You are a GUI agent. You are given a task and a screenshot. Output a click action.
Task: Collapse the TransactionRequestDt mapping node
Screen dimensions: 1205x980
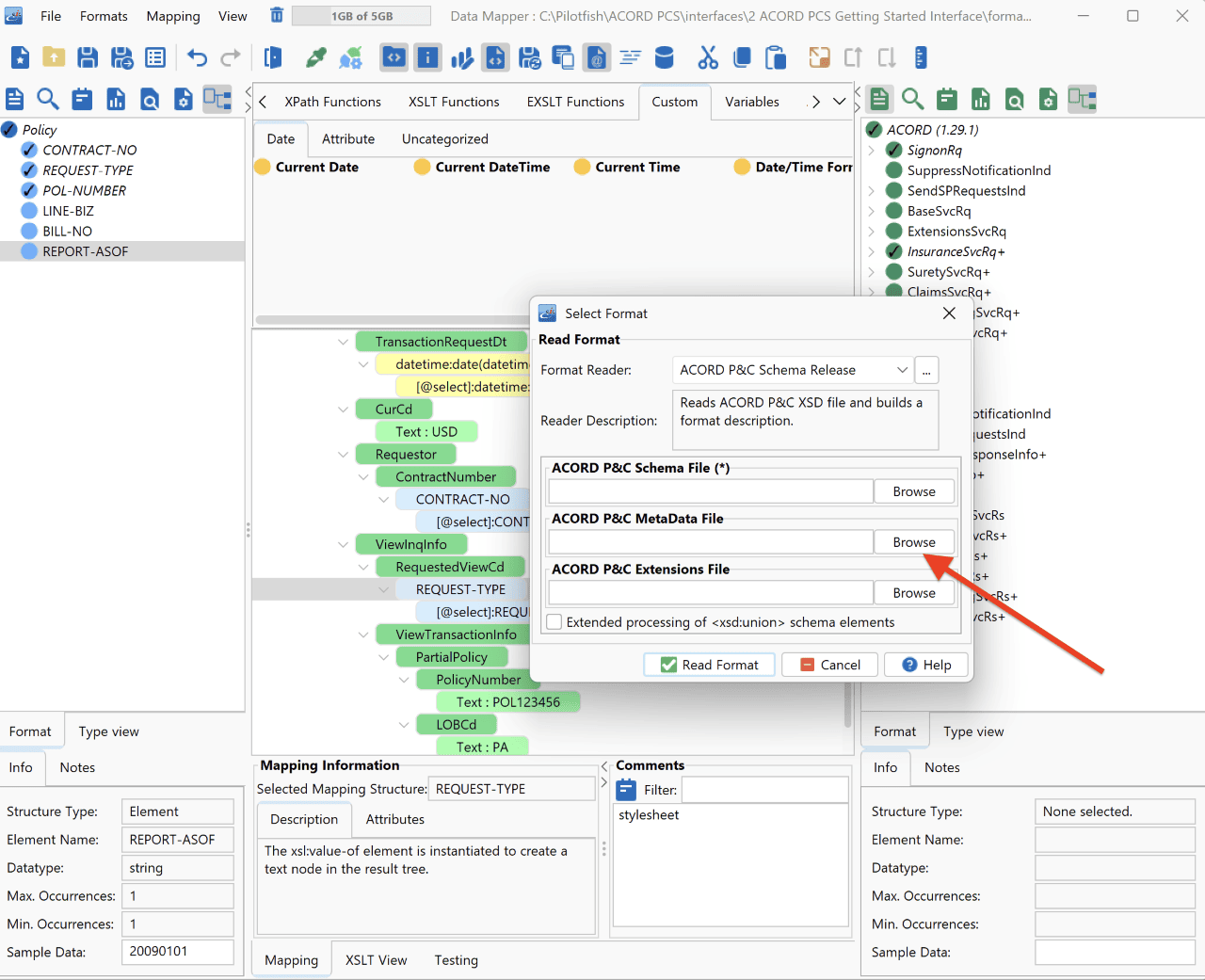pyautogui.click(x=343, y=342)
